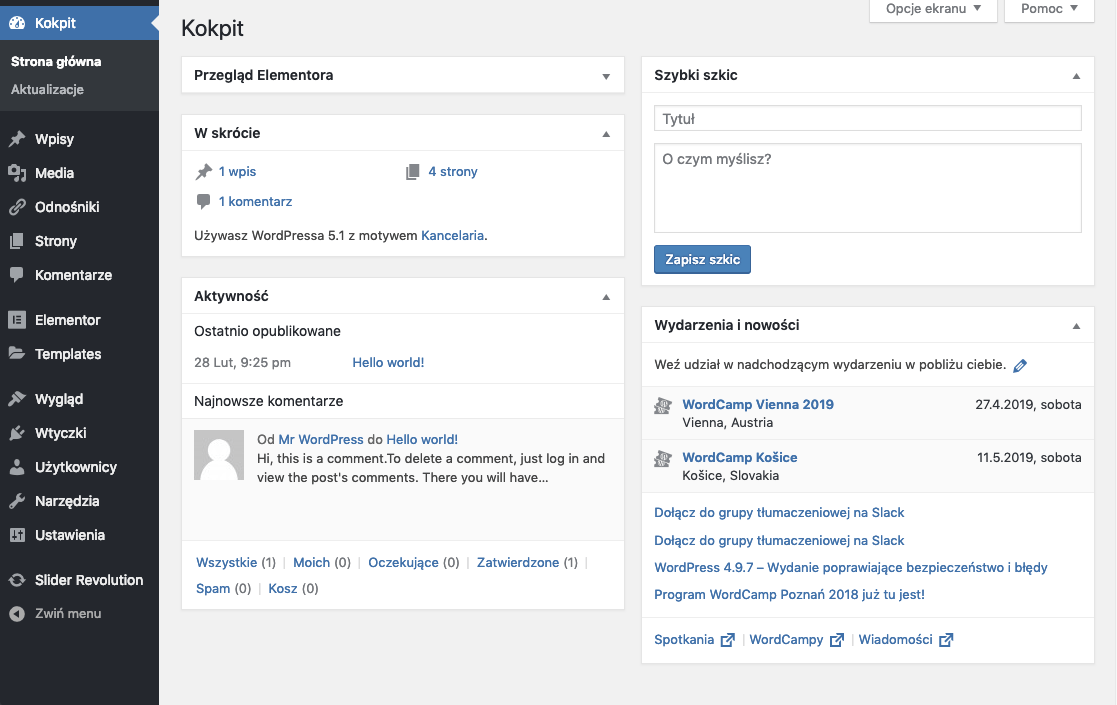The width and height of the screenshot is (1117, 705).
Task: Click the pencil icon to edit event location
Action: 1020,366
